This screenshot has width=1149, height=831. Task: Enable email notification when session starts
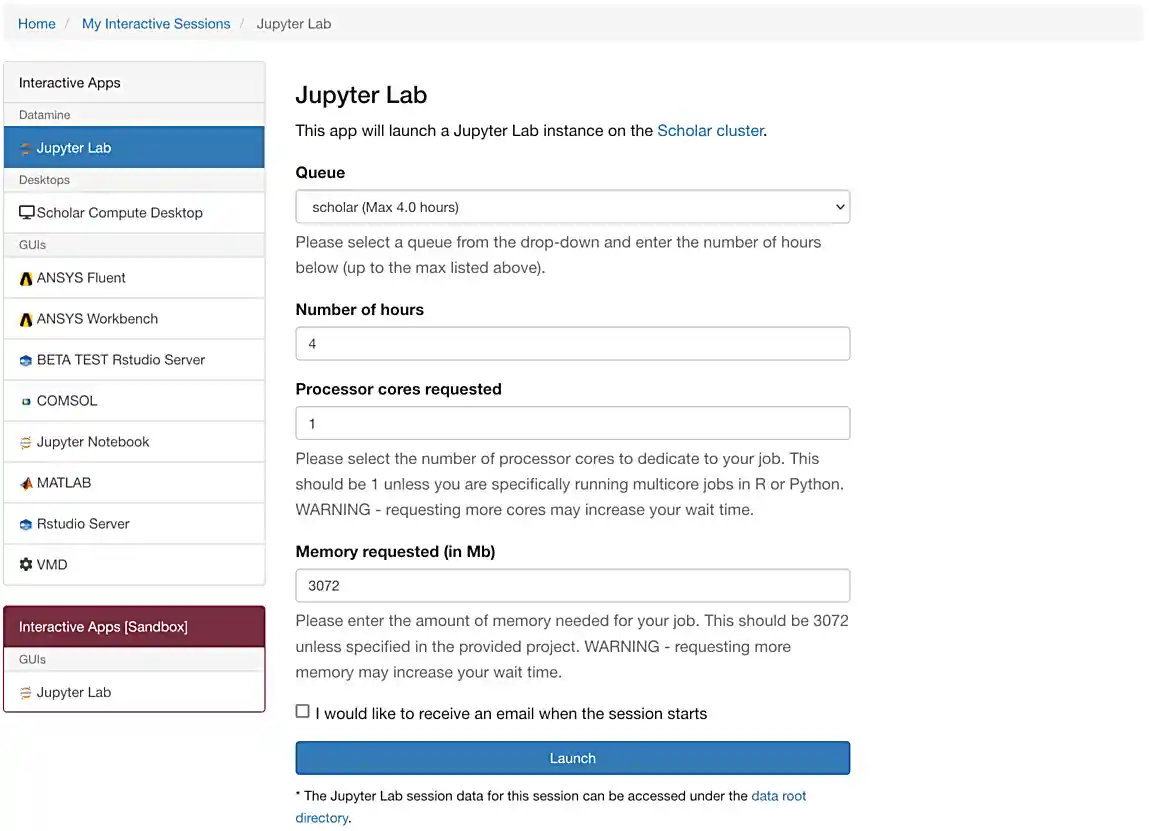[x=302, y=710]
